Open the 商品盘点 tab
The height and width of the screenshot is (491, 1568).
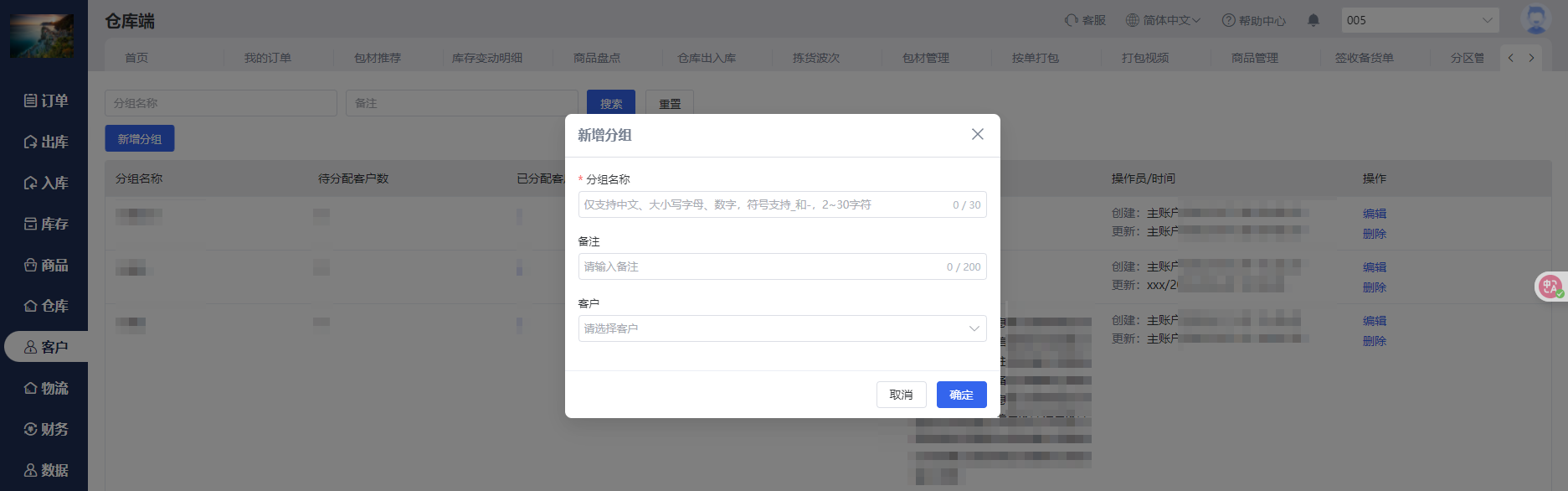pos(597,58)
